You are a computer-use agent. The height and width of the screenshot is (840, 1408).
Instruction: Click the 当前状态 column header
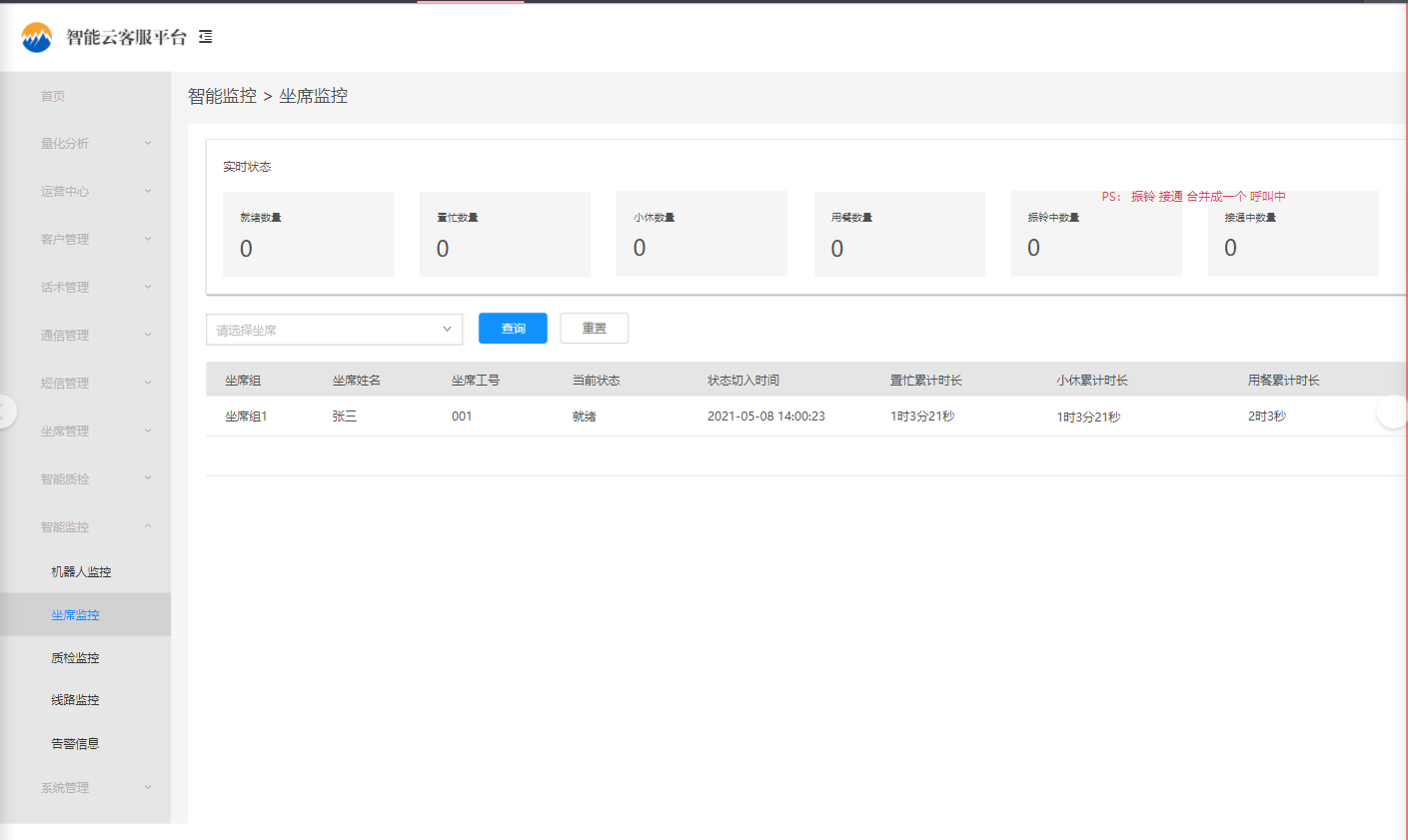tap(597, 381)
